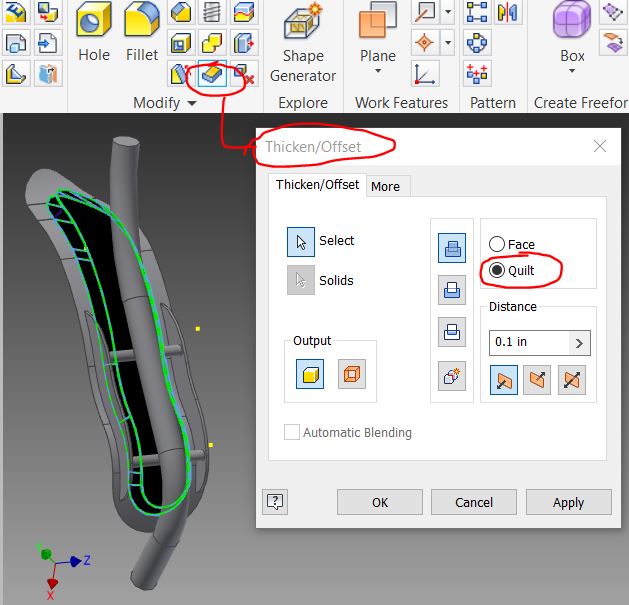Click the Chamfer tool icon
Screen dimensions: 629x605
181,12
